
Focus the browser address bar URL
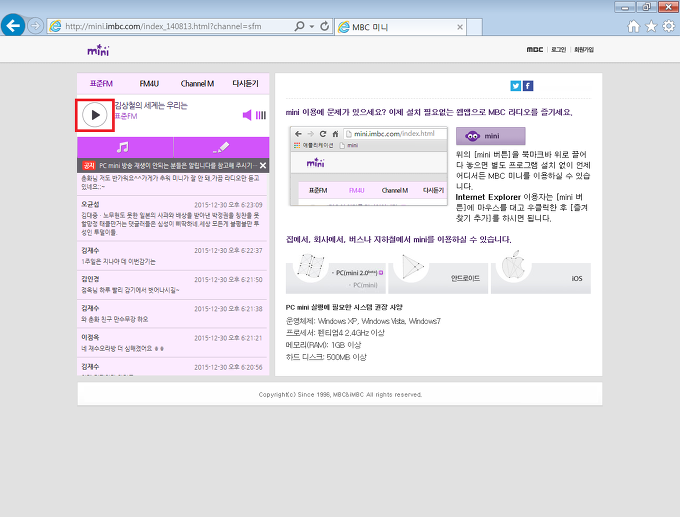tap(163, 26)
